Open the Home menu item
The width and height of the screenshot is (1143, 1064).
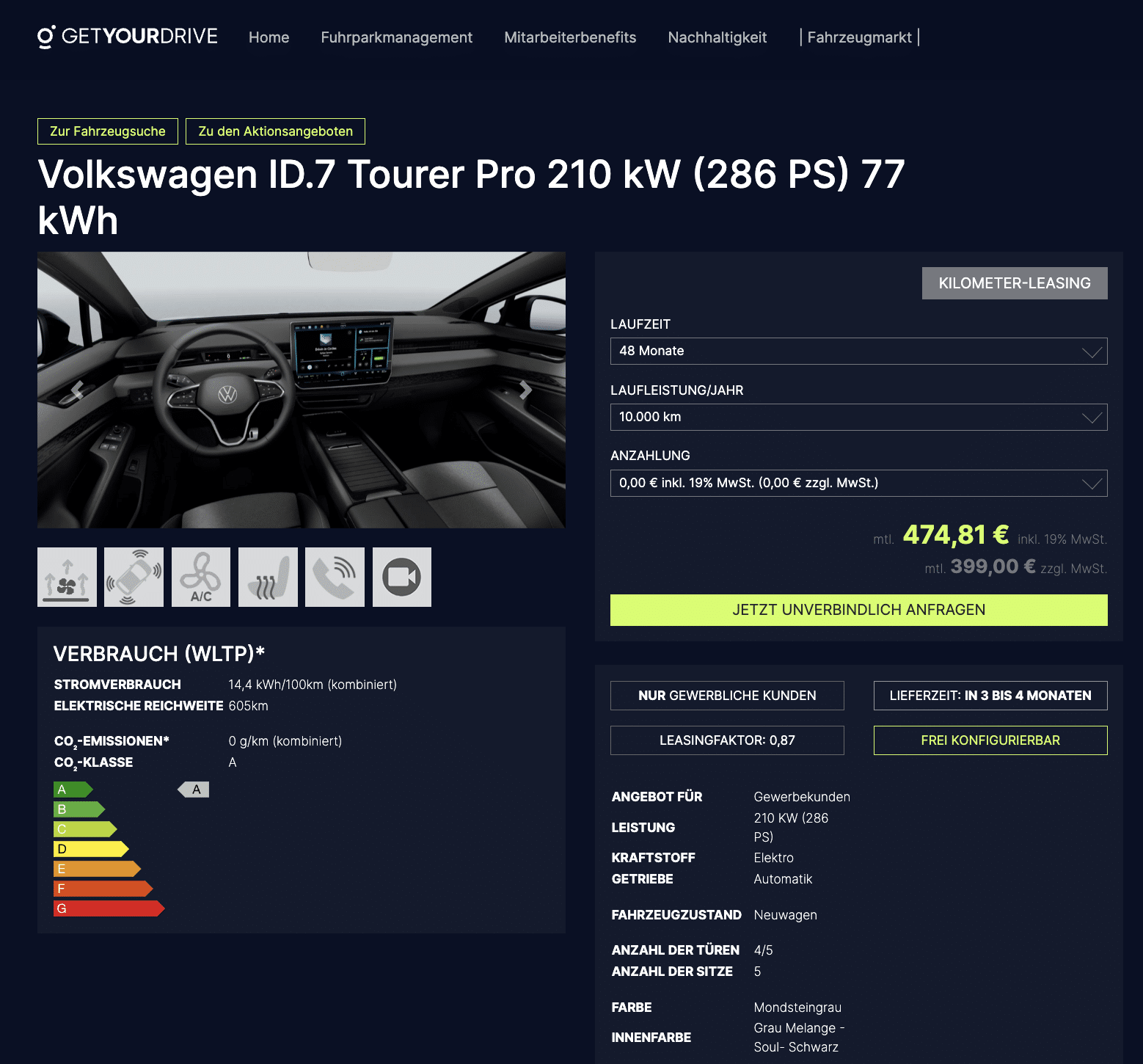[x=269, y=37]
